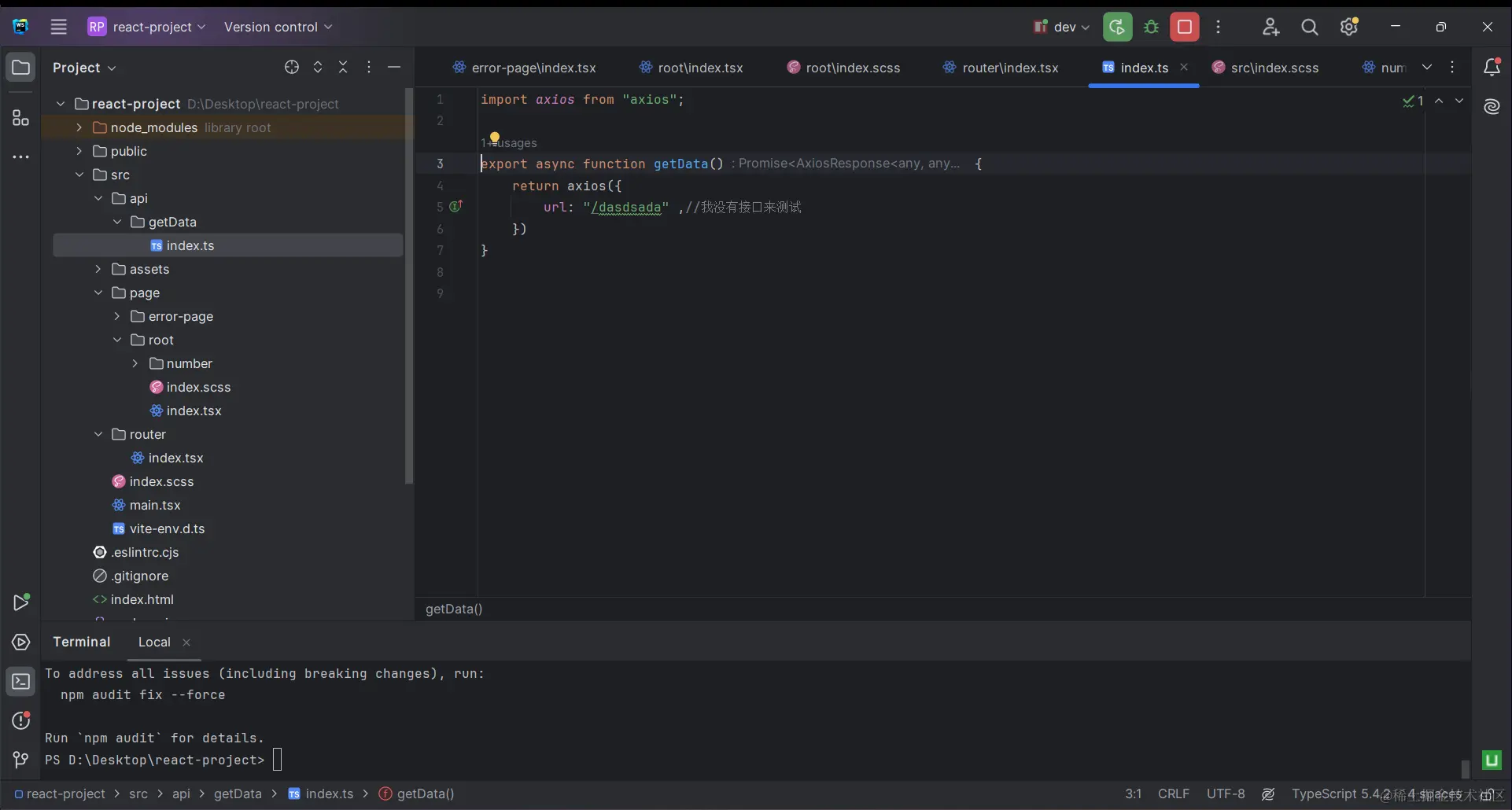The height and width of the screenshot is (810, 1512).
Task: Collapse the api folder
Action: (x=98, y=198)
